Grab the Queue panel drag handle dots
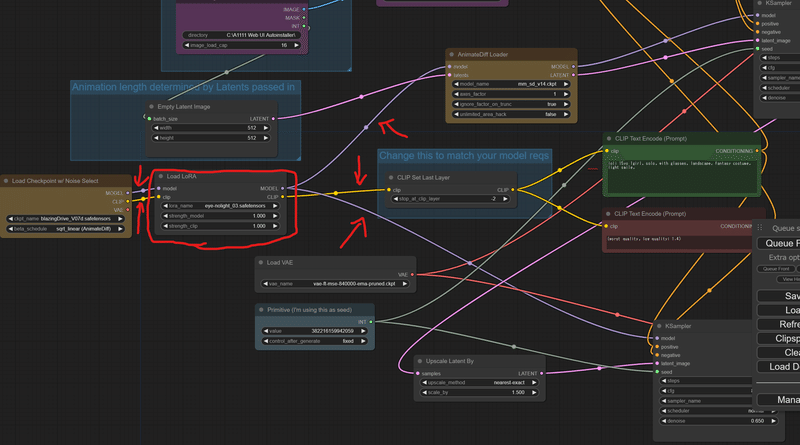The width and height of the screenshot is (800, 445). click(760, 228)
